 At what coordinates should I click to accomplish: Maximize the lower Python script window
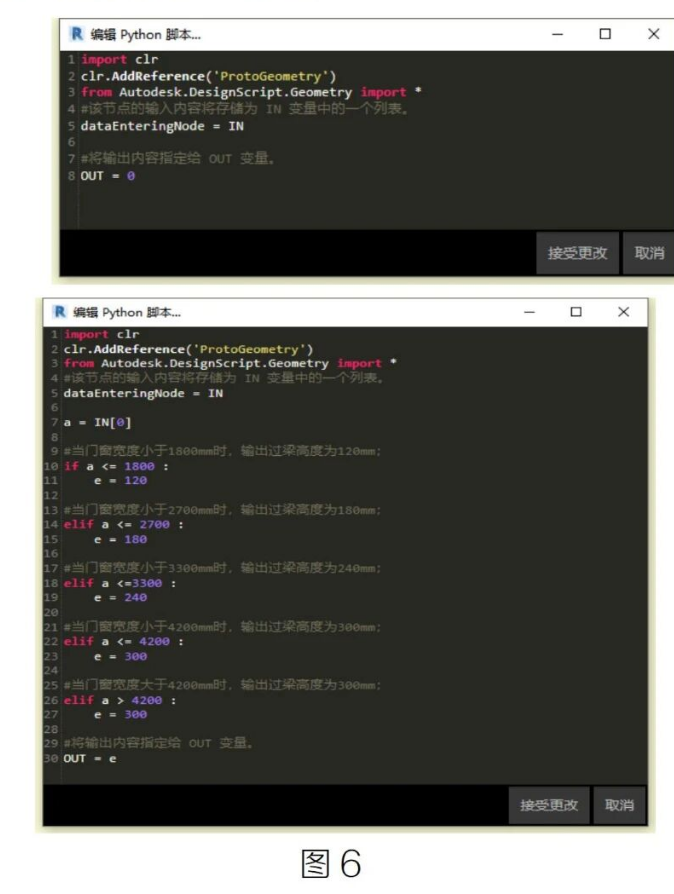click(x=576, y=312)
